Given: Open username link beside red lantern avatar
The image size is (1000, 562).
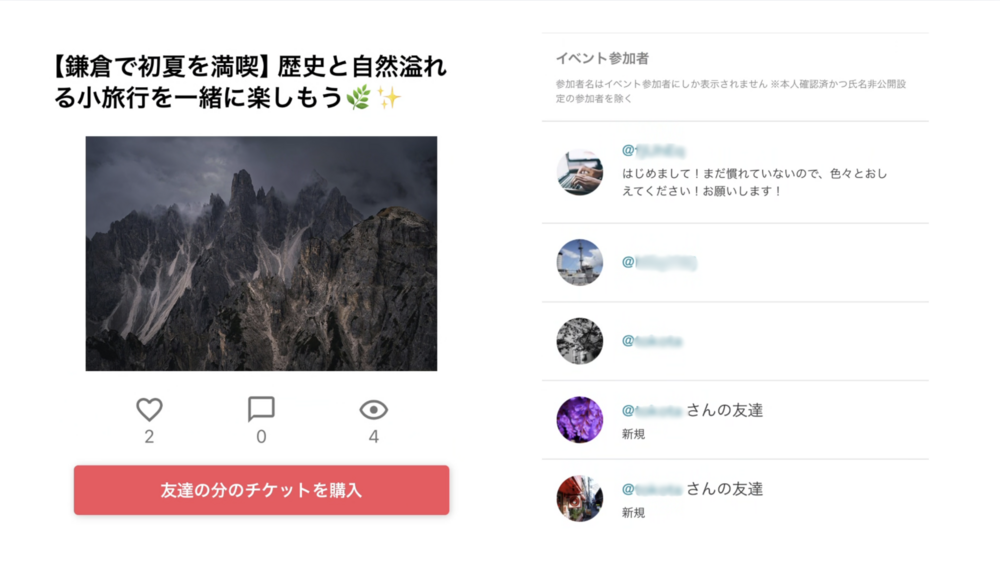Looking at the screenshot, I should pos(652,489).
